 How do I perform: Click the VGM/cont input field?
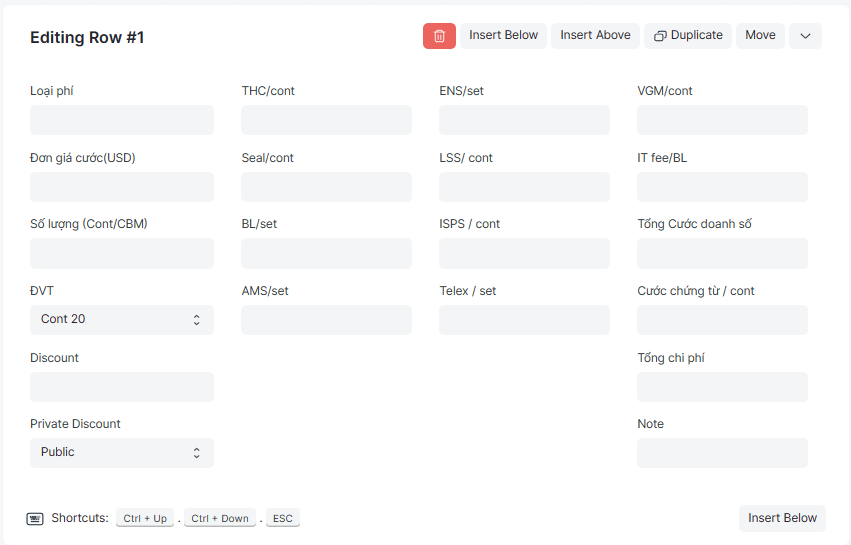pyautogui.click(x=722, y=120)
